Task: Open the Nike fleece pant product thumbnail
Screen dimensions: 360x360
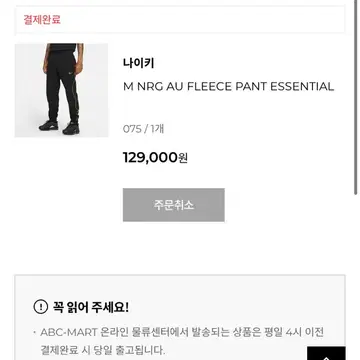Action: click(x=61, y=90)
